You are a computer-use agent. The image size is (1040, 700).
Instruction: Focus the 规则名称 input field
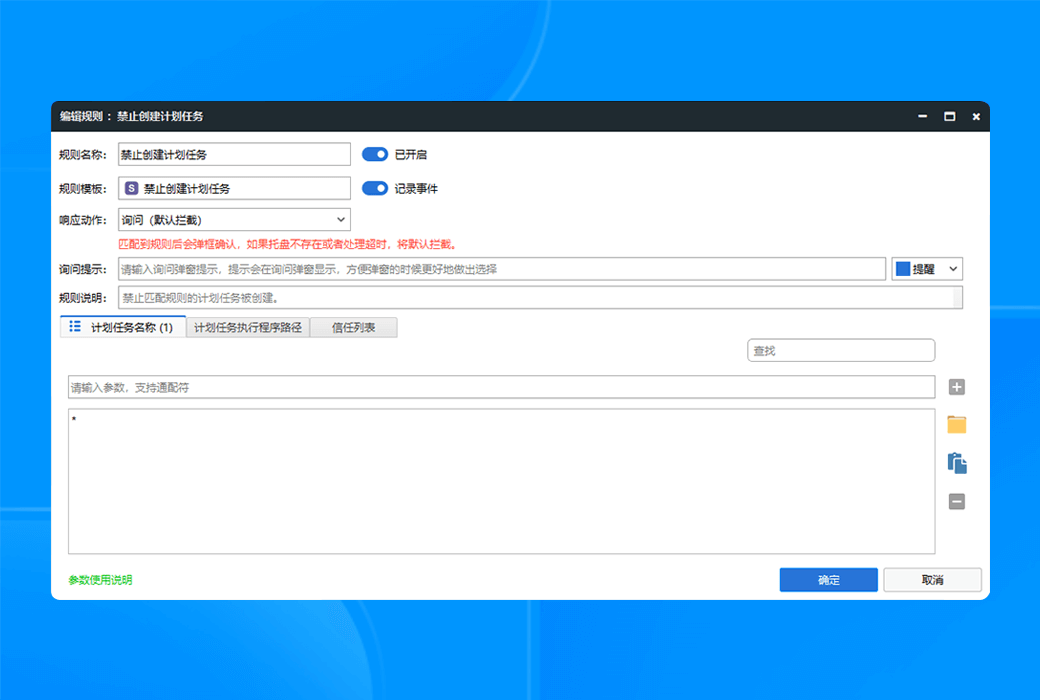coord(234,155)
